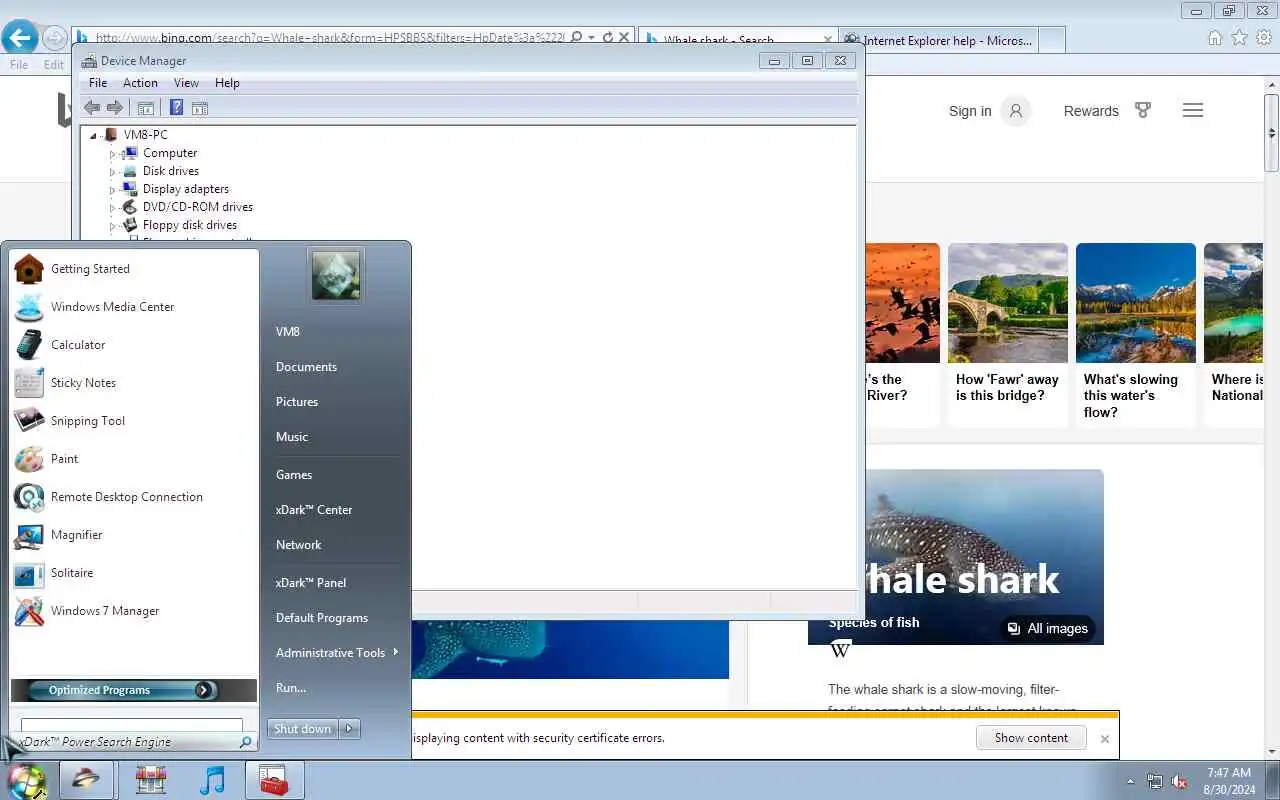Open Getting Started from Start menu
This screenshot has width=1280, height=800.
tap(90, 269)
